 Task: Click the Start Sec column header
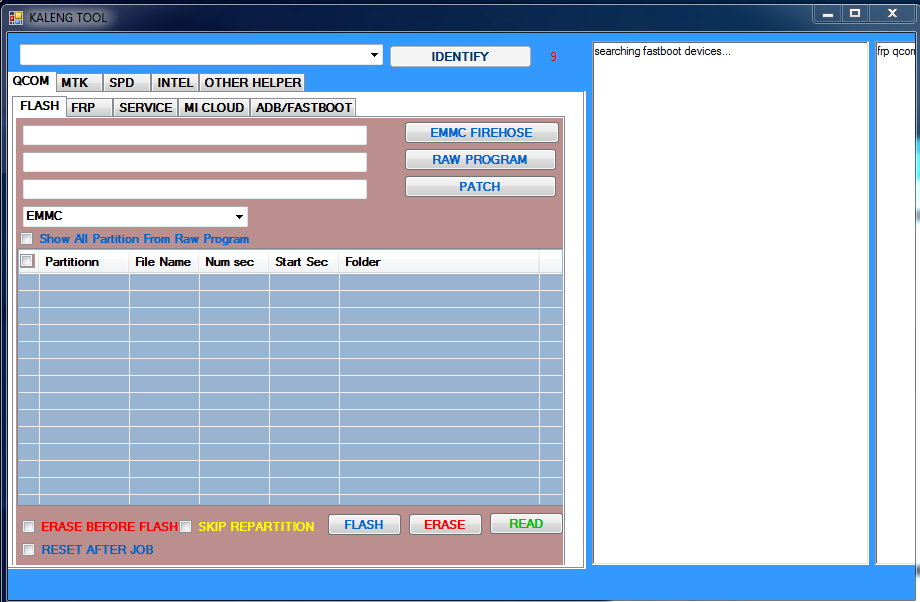click(302, 262)
